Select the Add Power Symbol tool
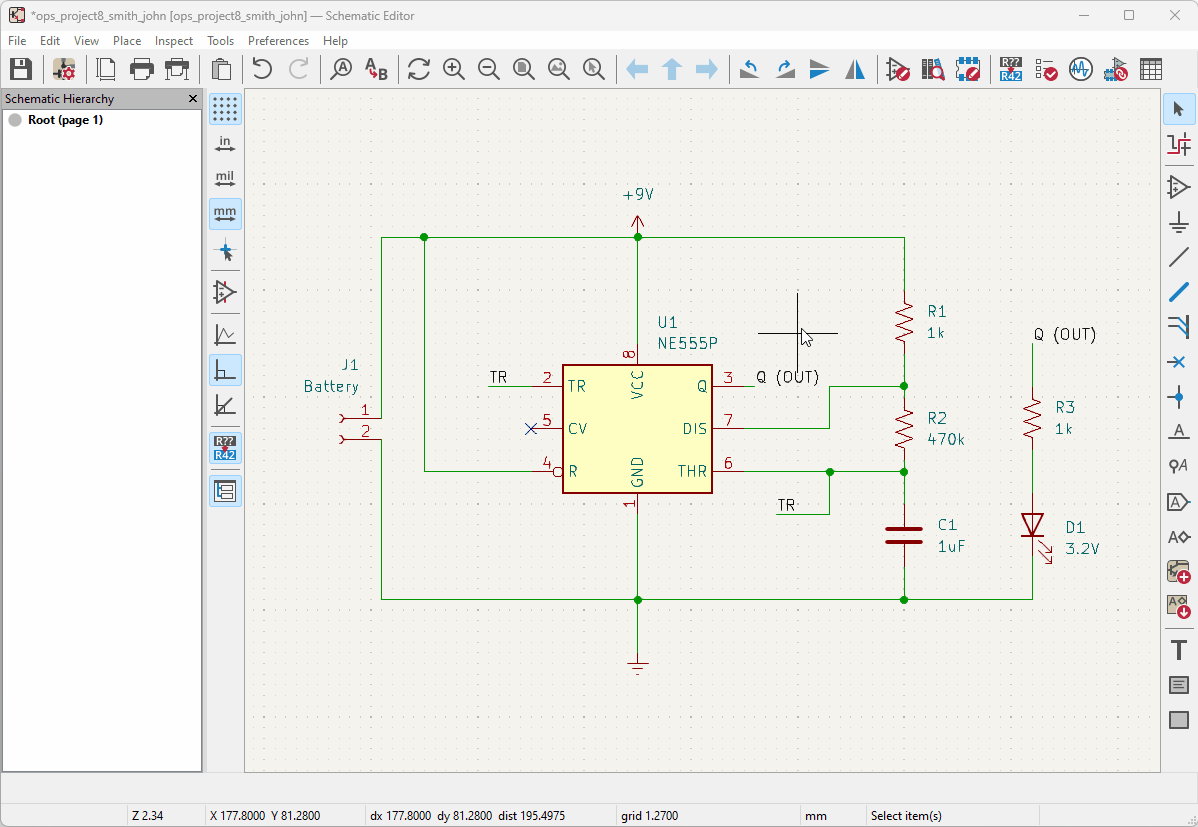The width and height of the screenshot is (1198, 827). click(x=1179, y=222)
